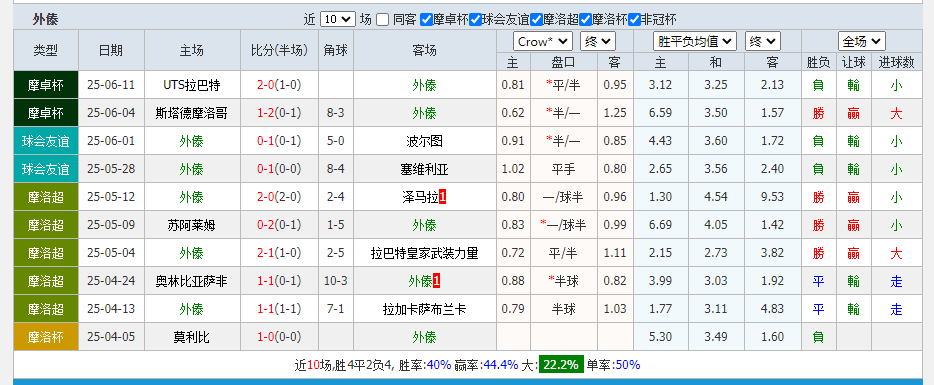Click the 角球 column header
Viewport: 934px width, 385px height.
pos(336,51)
